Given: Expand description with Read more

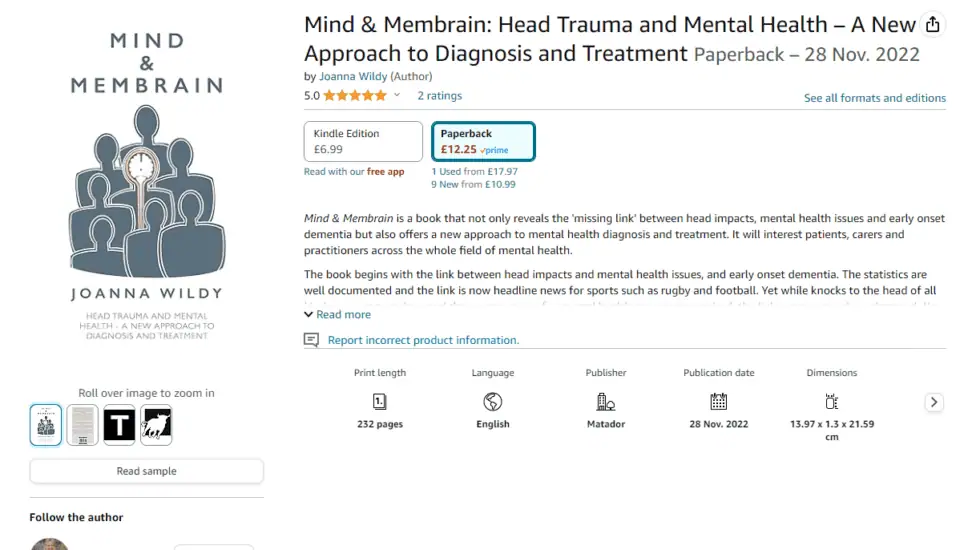Looking at the screenshot, I should click(338, 314).
